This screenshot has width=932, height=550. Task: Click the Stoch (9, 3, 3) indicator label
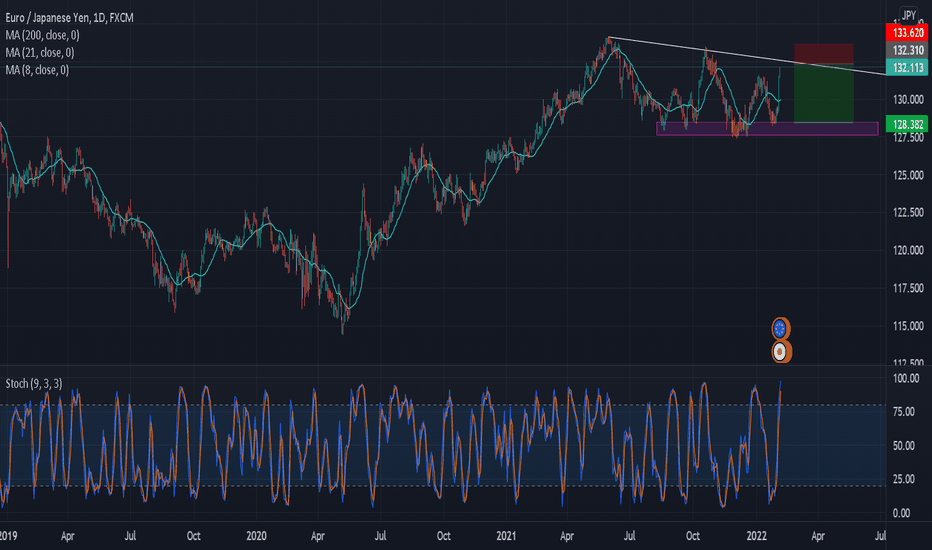[34, 384]
